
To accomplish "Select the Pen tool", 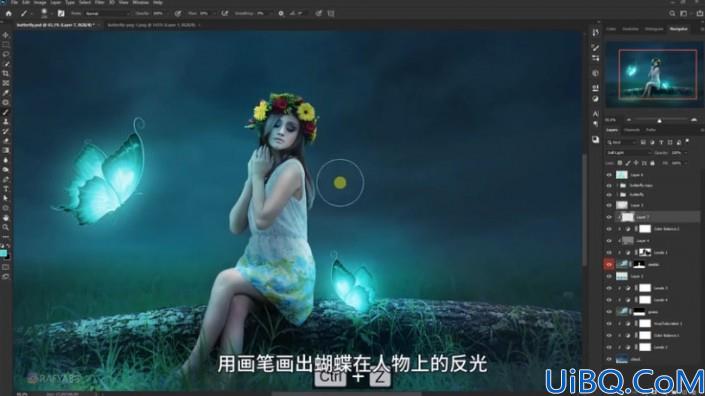I will (5, 179).
